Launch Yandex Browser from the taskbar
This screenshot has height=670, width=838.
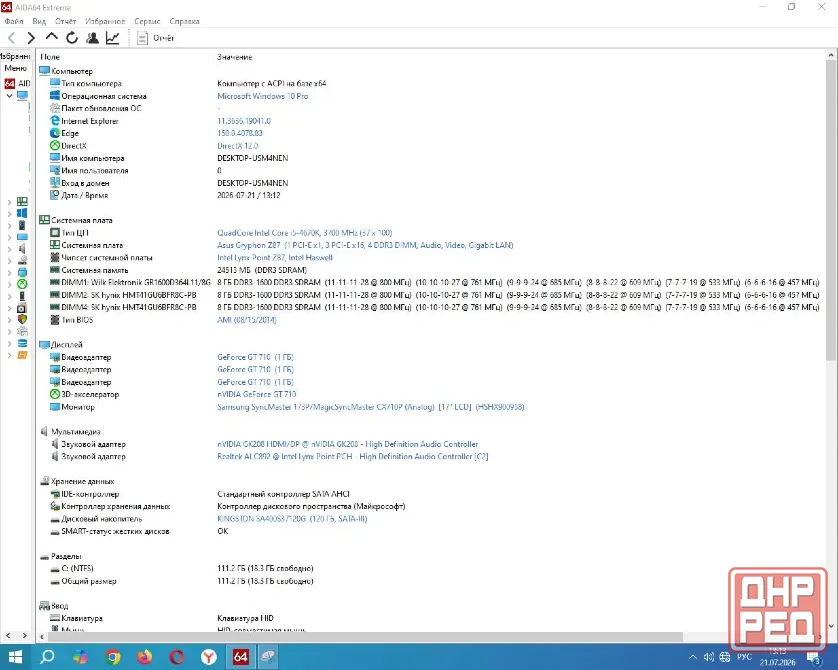208,657
